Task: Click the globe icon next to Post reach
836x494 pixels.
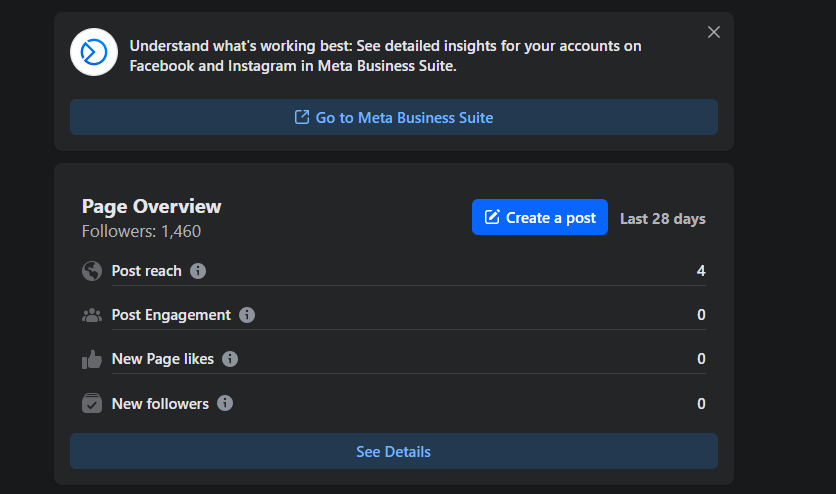Action: [92, 271]
